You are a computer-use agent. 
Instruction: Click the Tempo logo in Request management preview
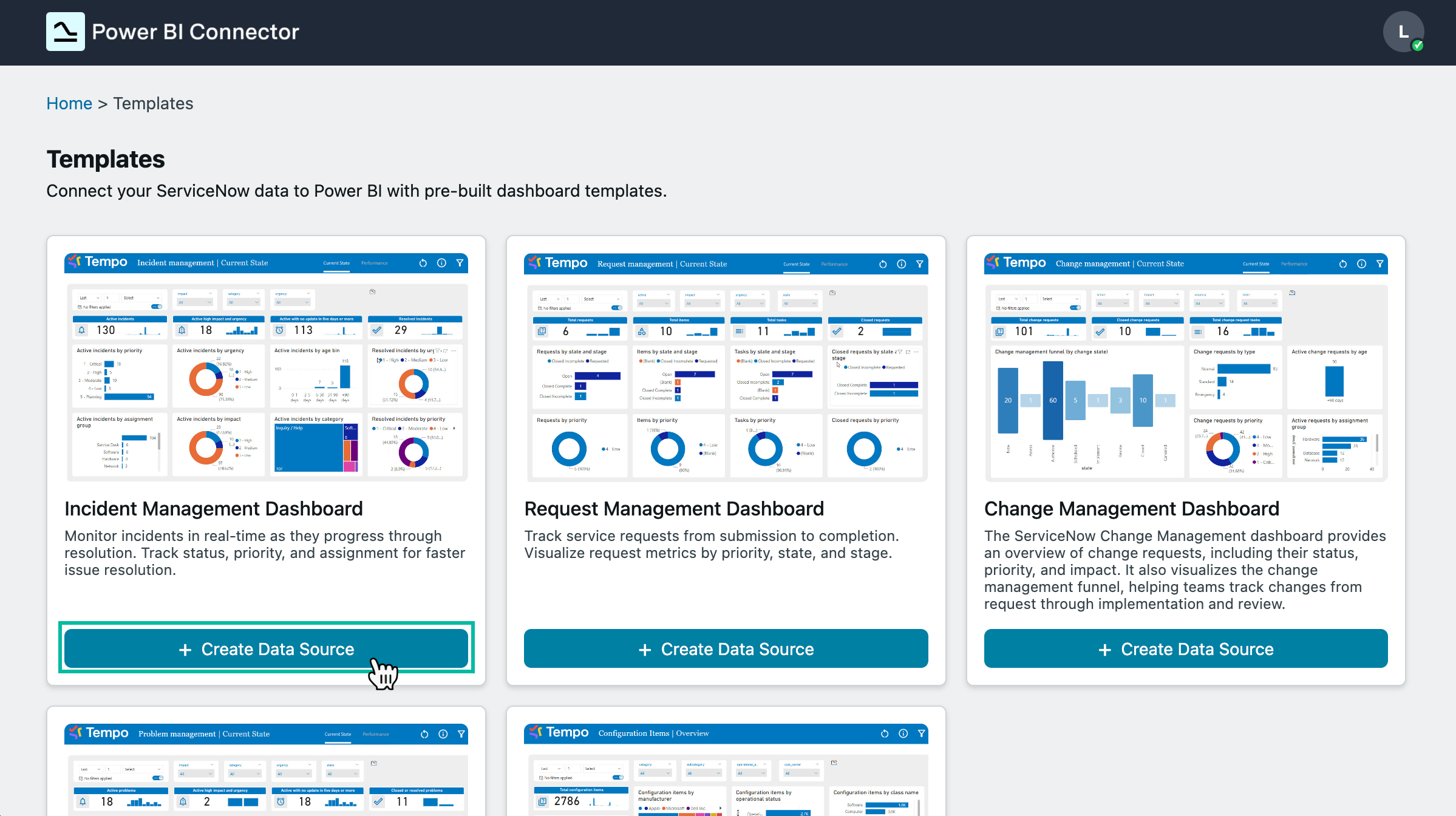coord(557,263)
